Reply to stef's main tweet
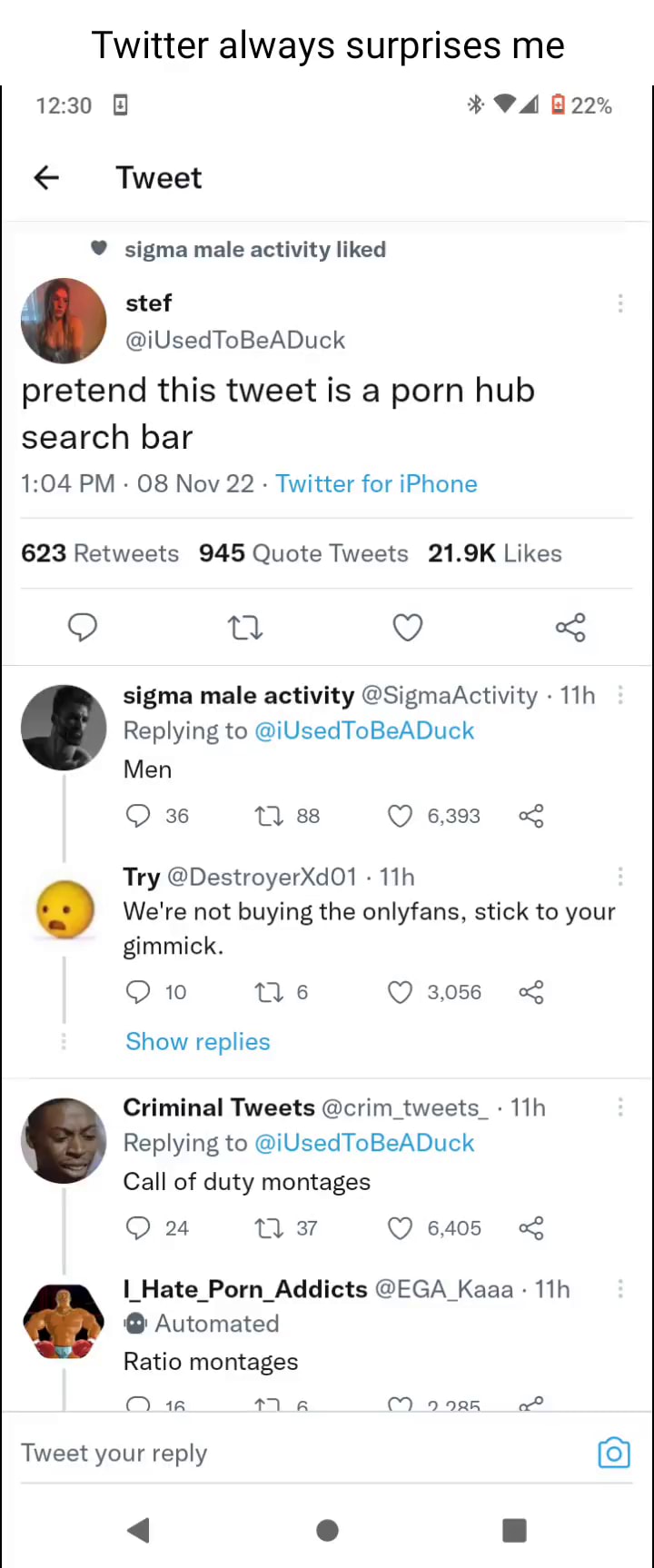Viewport: 654px width, 1568px height. (x=83, y=627)
